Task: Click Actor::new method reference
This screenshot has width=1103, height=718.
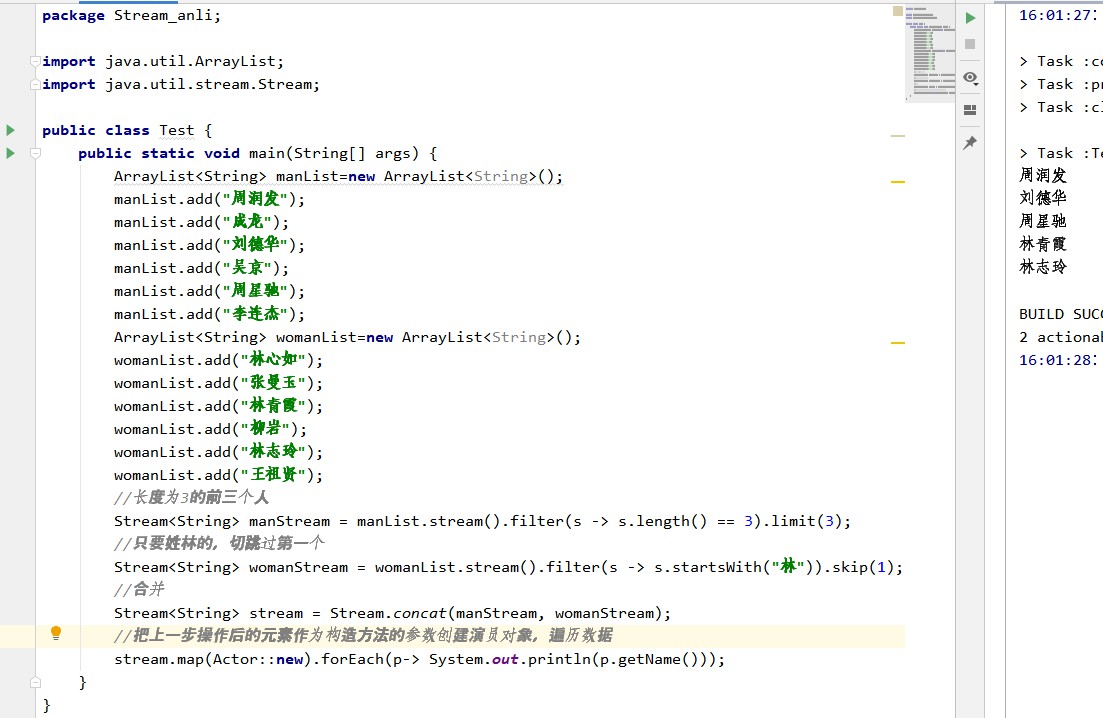Action: coord(258,659)
